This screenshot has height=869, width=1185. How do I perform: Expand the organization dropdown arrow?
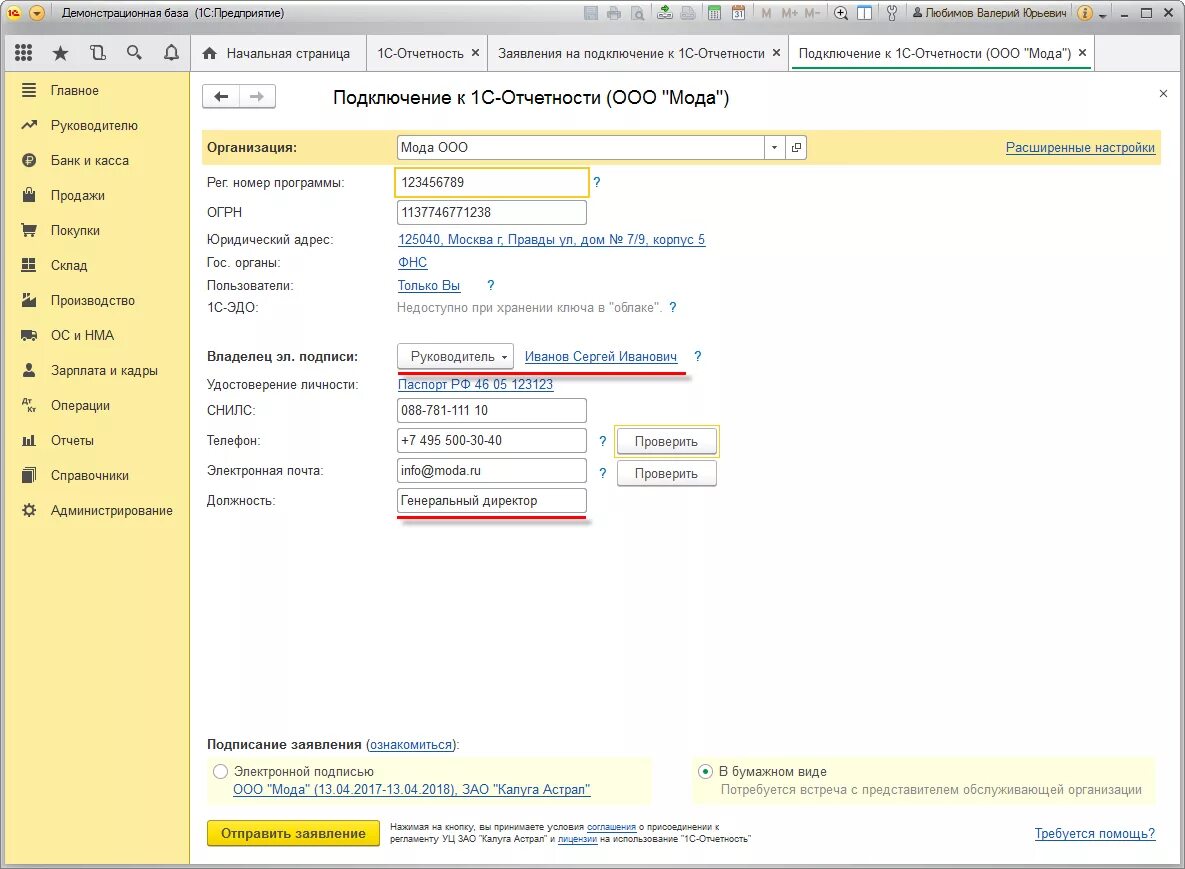pyautogui.click(x=775, y=147)
